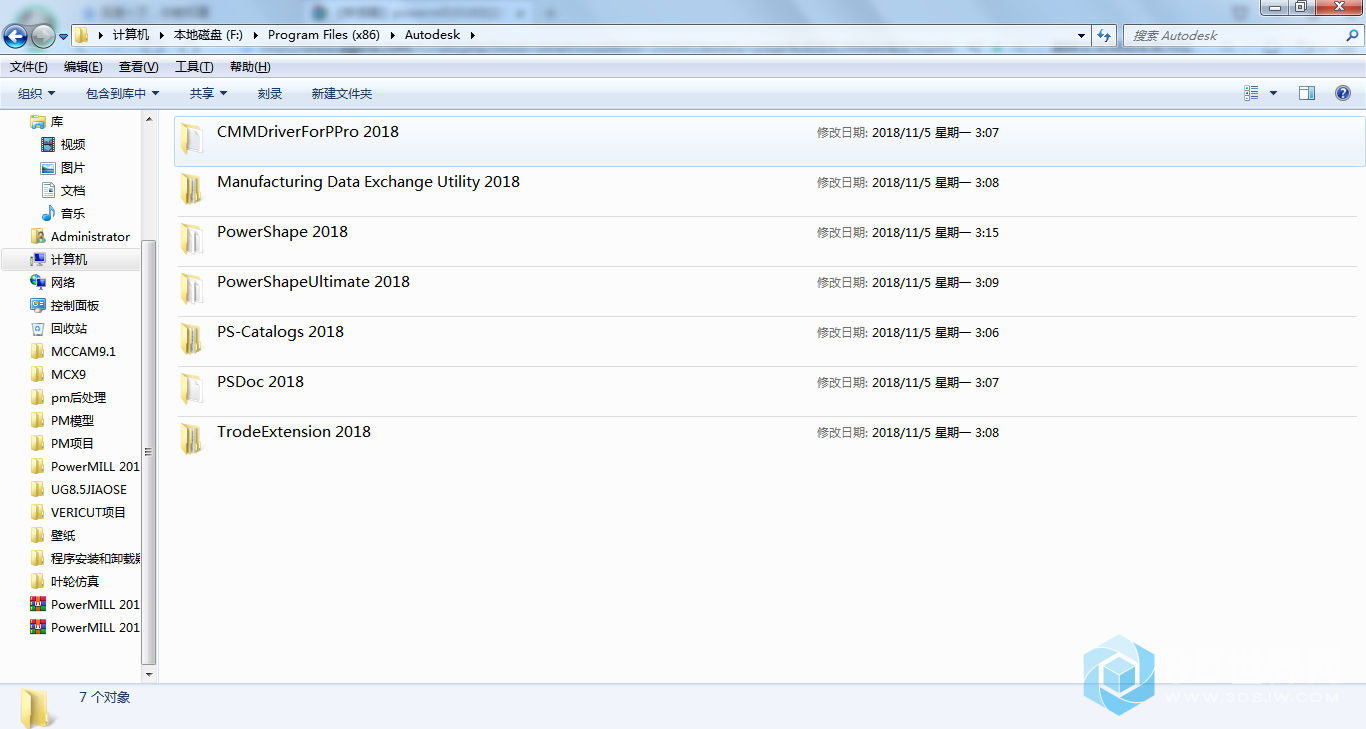Click the search magnifier icon
This screenshot has height=729, width=1366.
point(1352,35)
